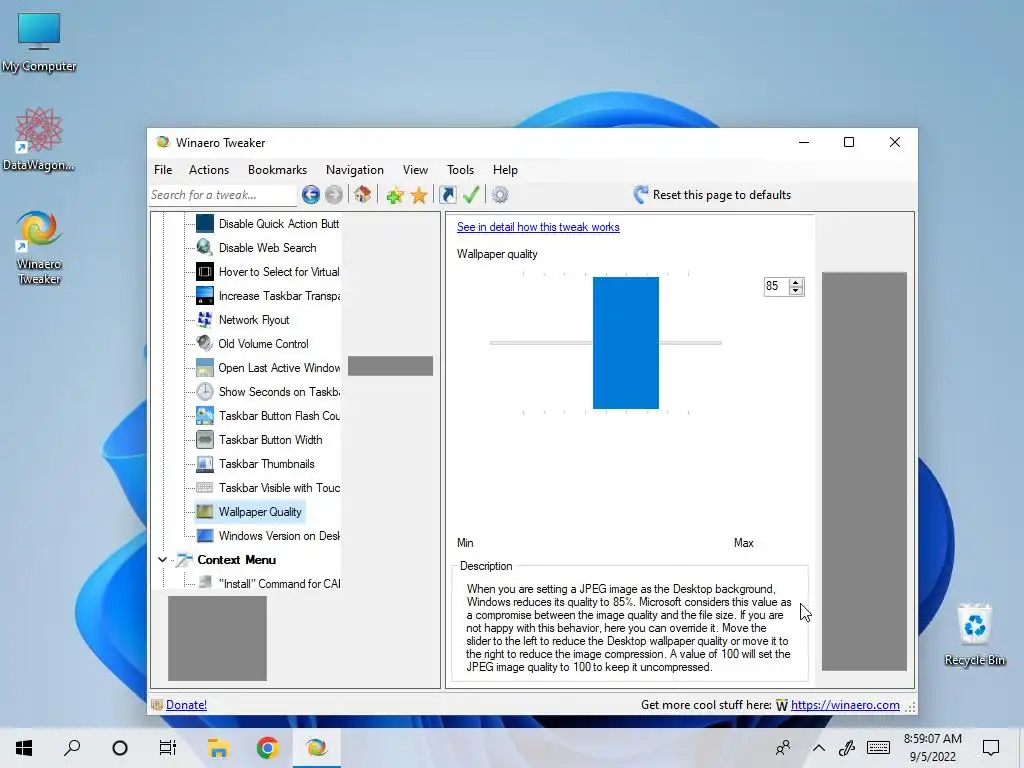Open the DataWagon desktop shortcut

pyautogui.click(x=39, y=139)
